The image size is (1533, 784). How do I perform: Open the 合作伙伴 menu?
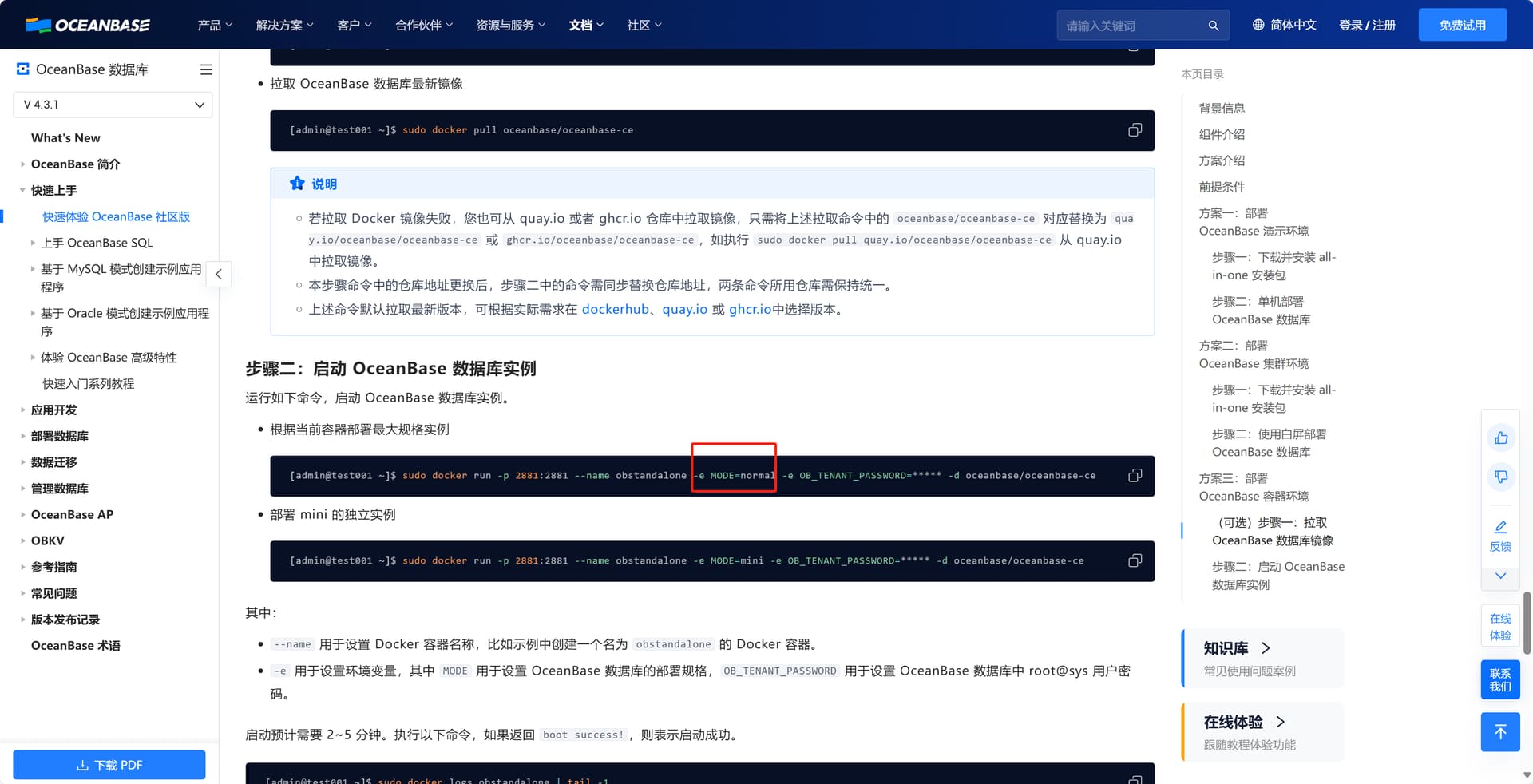point(424,25)
